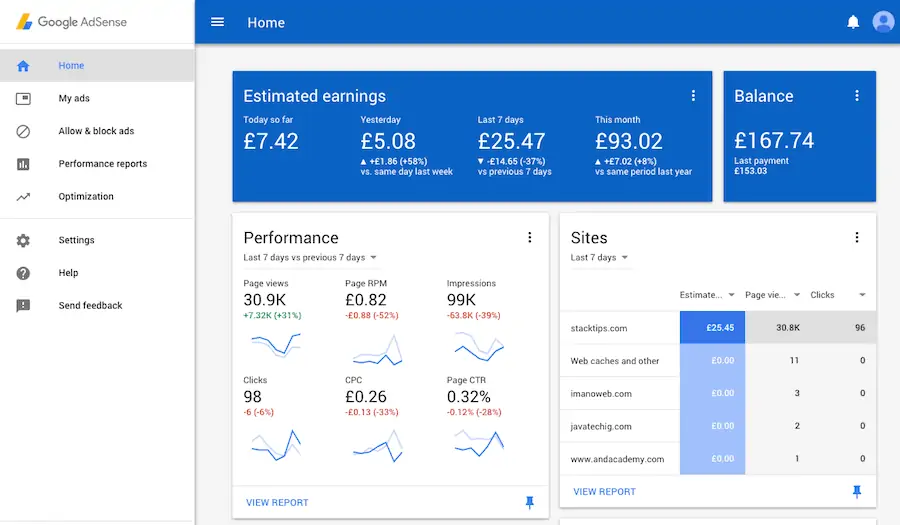The width and height of the screenshot is (900, 525).
Task: Open Balance card three-dot menu
Action: (856, 96)
